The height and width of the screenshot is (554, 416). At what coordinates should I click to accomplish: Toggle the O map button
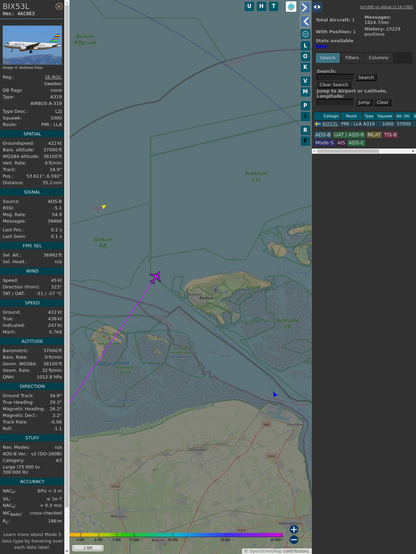point(305,56)
